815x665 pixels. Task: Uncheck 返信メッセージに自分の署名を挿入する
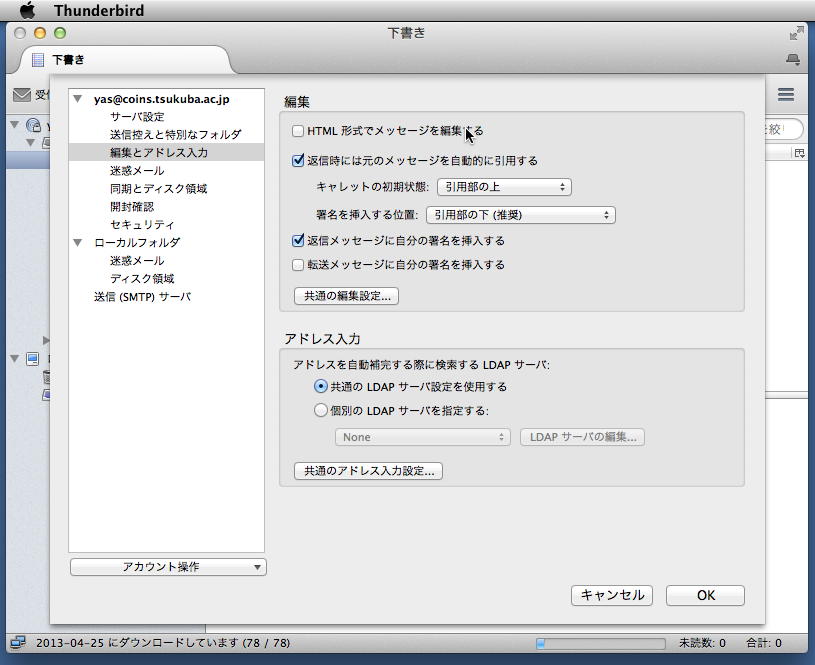pyautogui.click(x=298, y=241)
